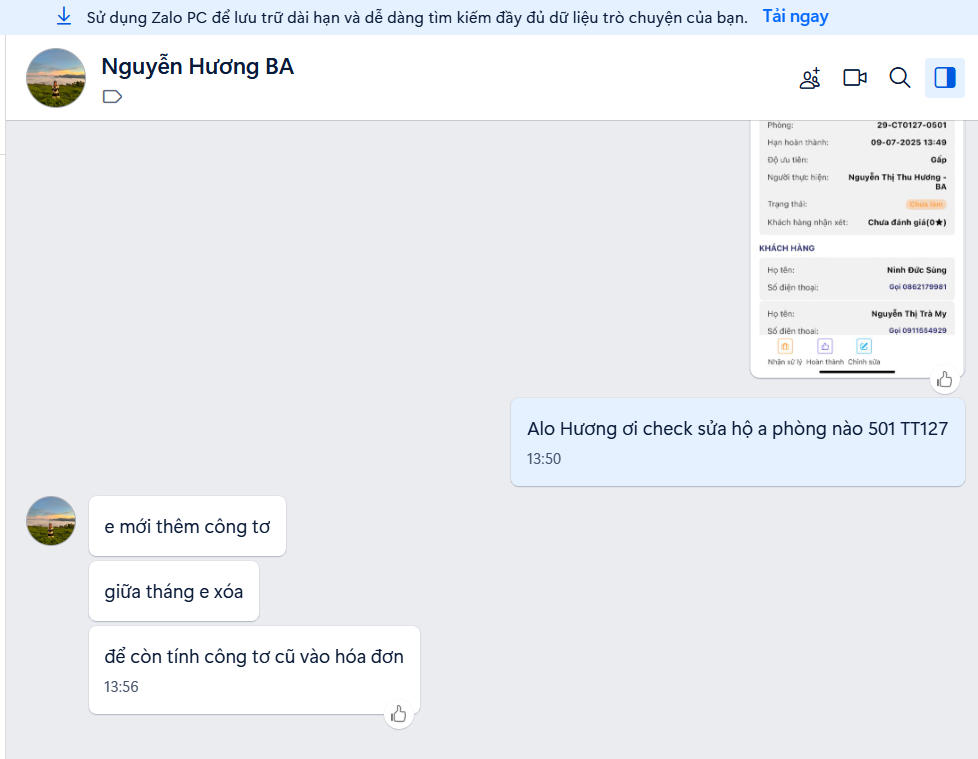This screenshot has height=759, width=978.
Task: Click the download arrow icon in the top banner
Action: [x=64, y=16]
